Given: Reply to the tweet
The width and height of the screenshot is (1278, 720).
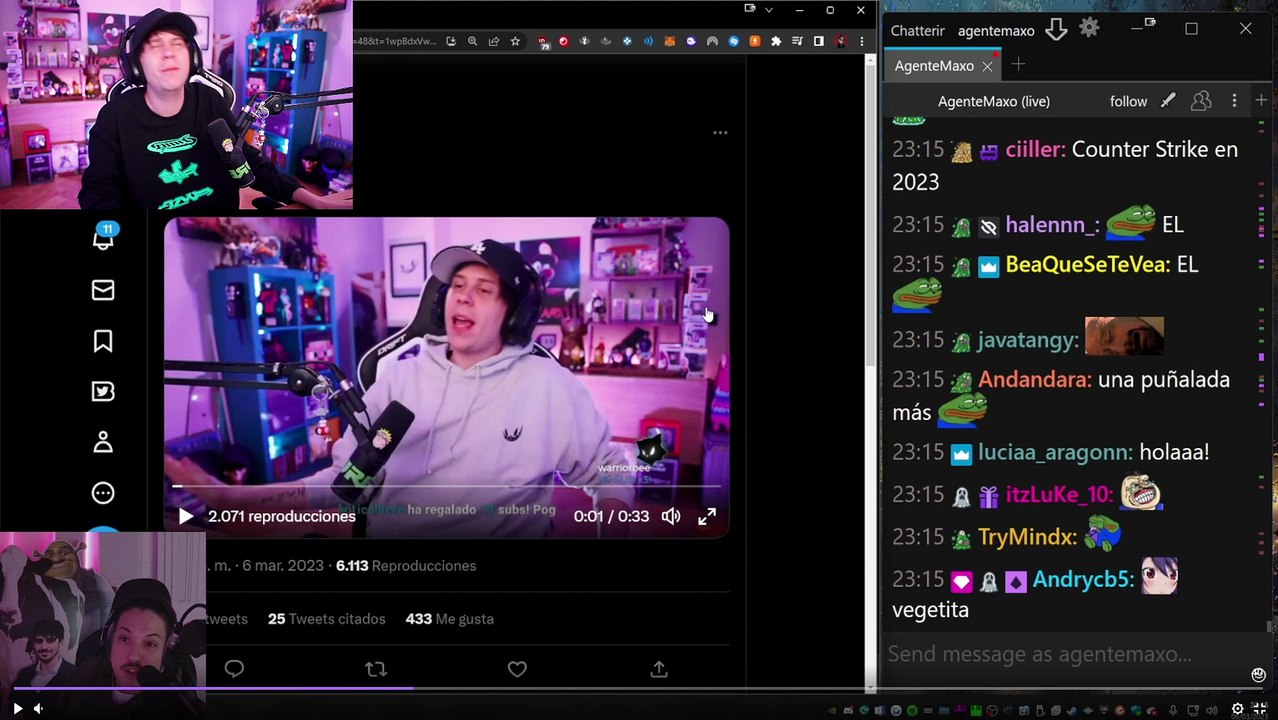Looking at the screenshot, I should click(234, 669).
